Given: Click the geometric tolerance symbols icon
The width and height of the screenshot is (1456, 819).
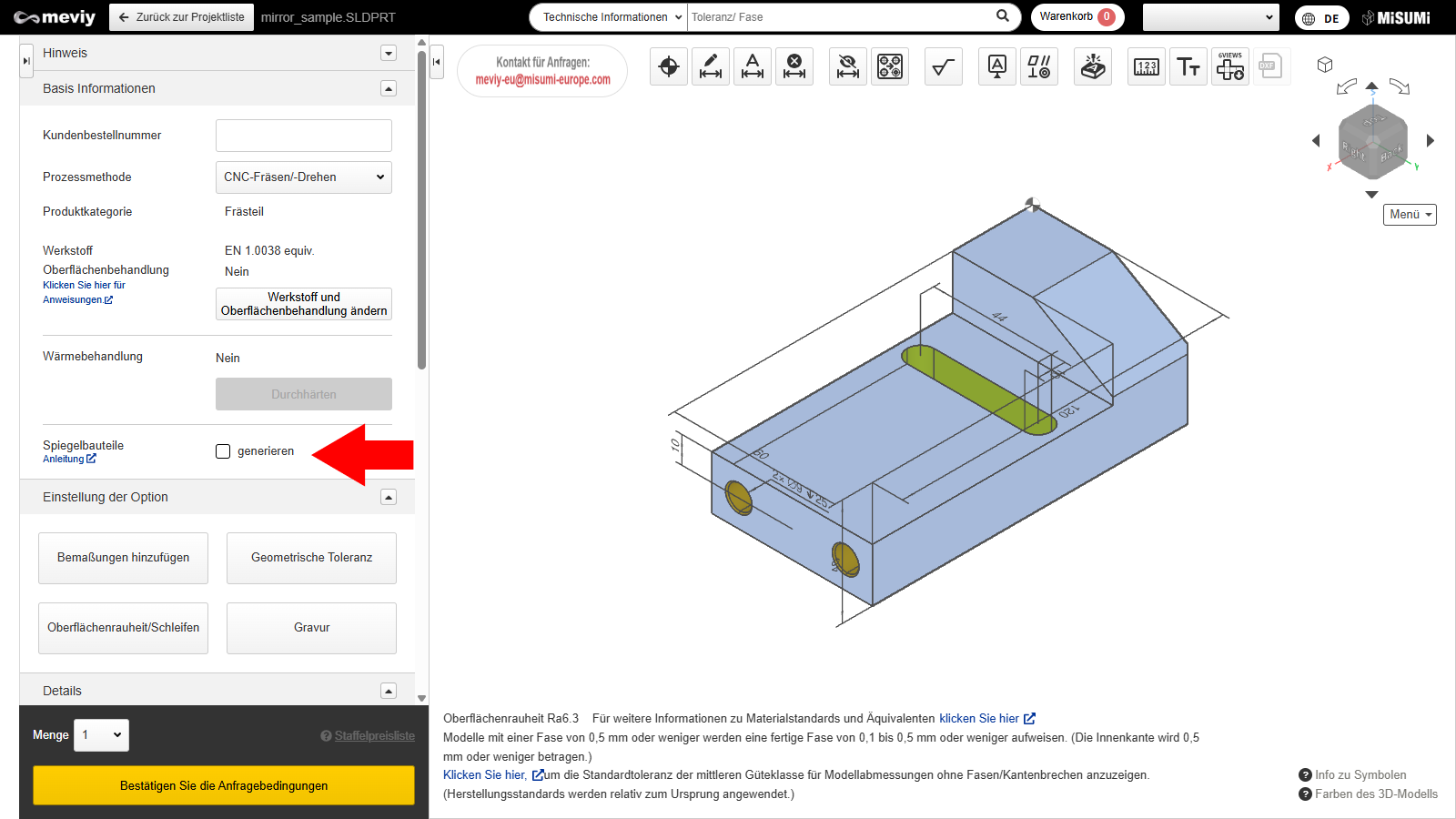Looking at the screenshot, I should (x=1039, y=66).
